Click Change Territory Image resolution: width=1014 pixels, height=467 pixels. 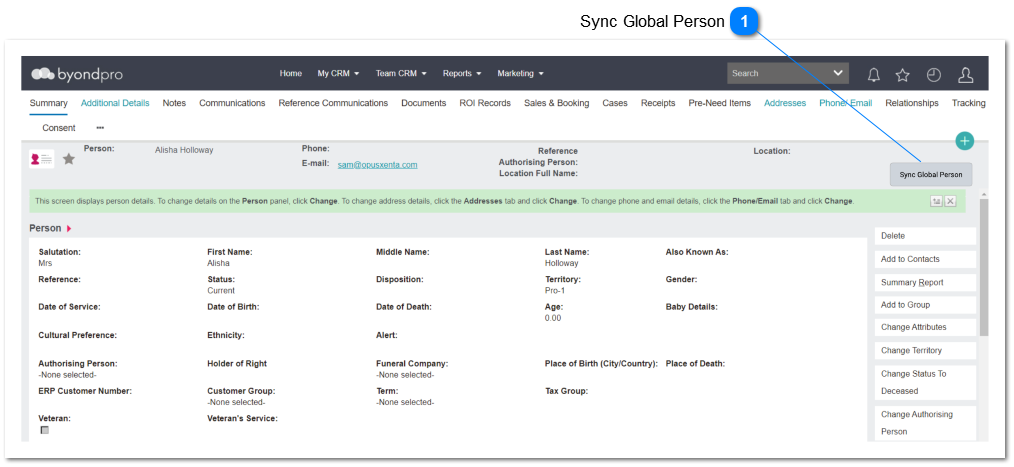pyautogui.click(x=925, y=351)
